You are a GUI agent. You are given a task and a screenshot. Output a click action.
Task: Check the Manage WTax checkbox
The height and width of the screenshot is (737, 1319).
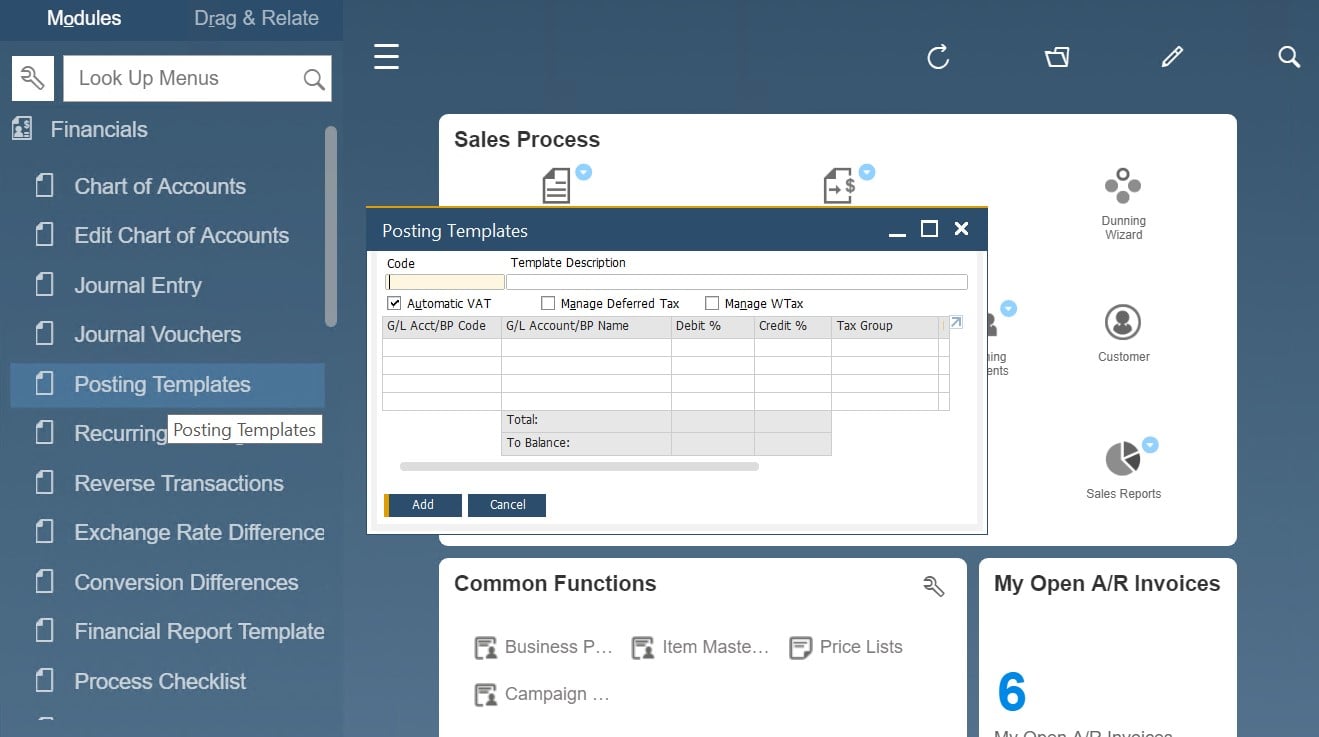tap(712, 303)
